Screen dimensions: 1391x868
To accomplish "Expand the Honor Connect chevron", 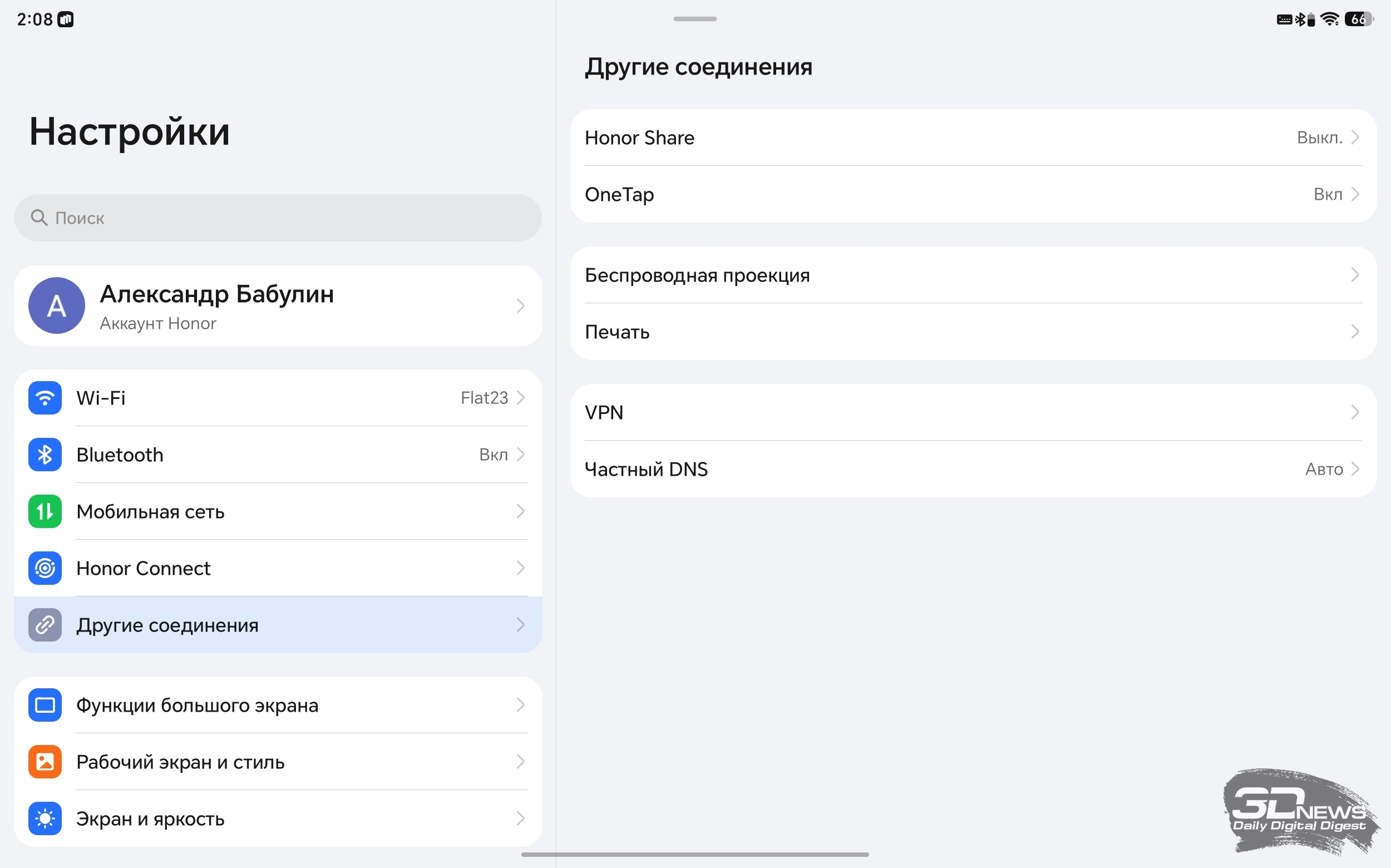I will pyautogui.click(x=520, y=568).
